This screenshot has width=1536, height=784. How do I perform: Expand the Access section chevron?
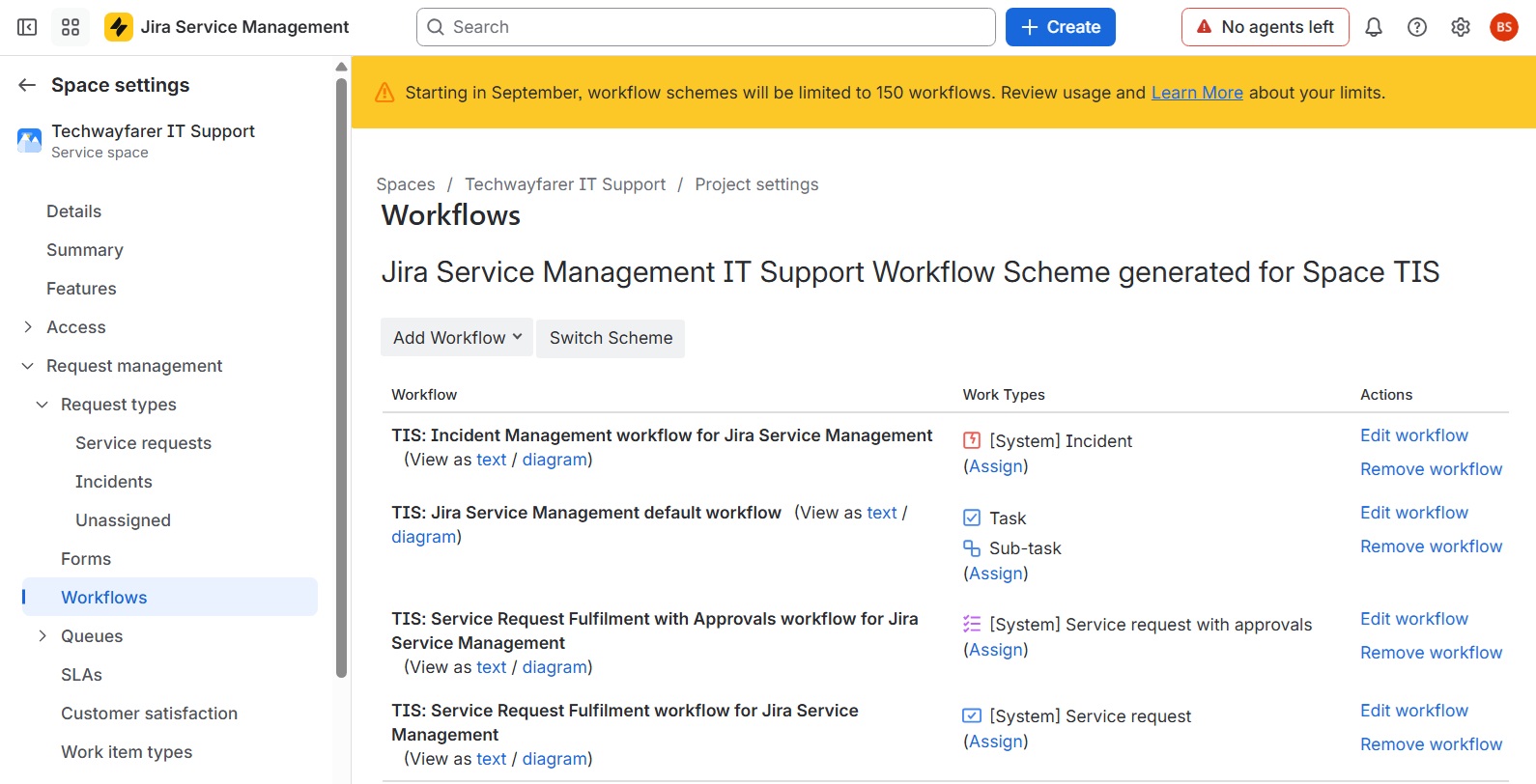pos(28,327)
